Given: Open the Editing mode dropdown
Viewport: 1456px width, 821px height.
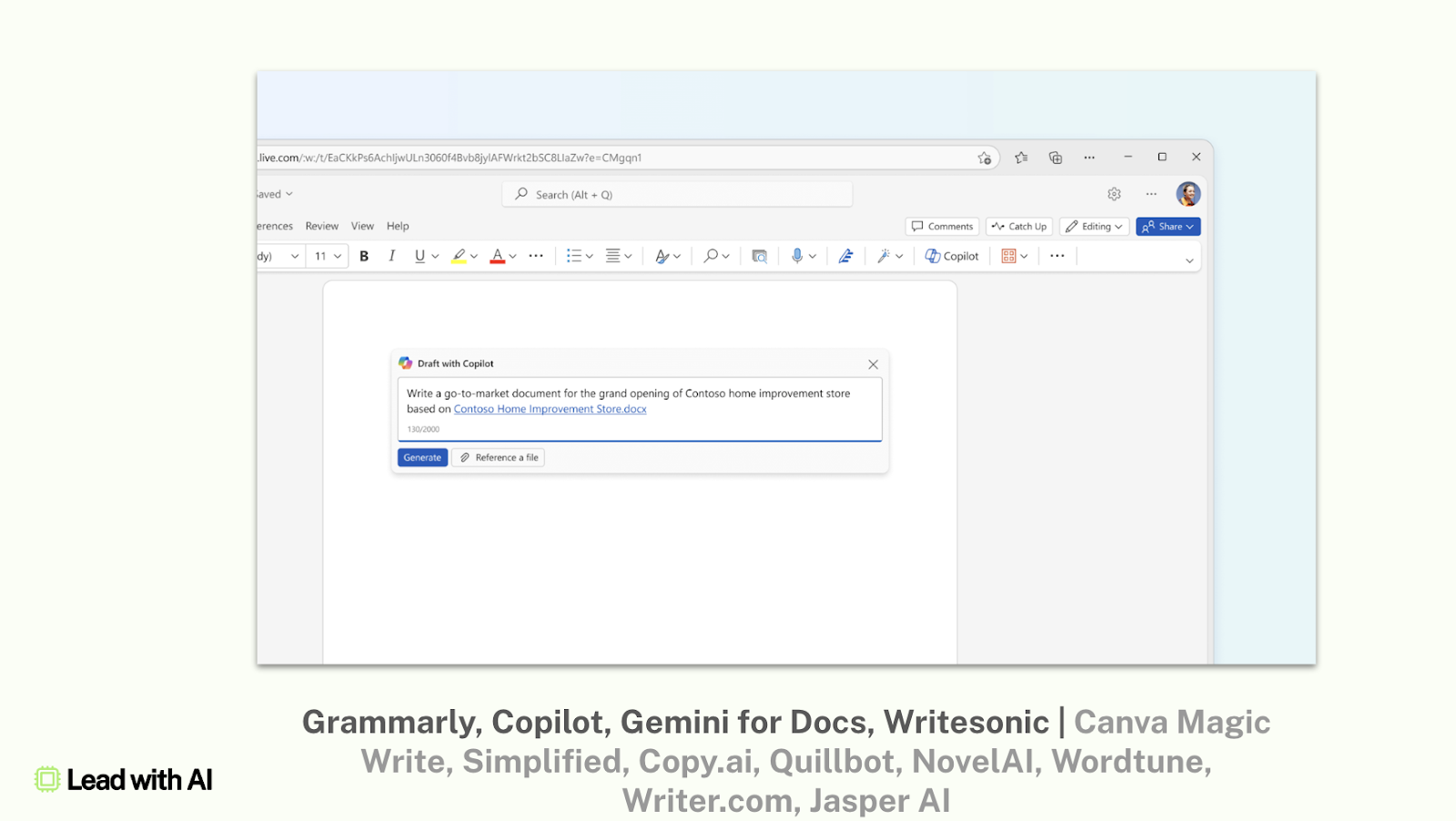Looking at the screenshot, I should coord(1094,227).
